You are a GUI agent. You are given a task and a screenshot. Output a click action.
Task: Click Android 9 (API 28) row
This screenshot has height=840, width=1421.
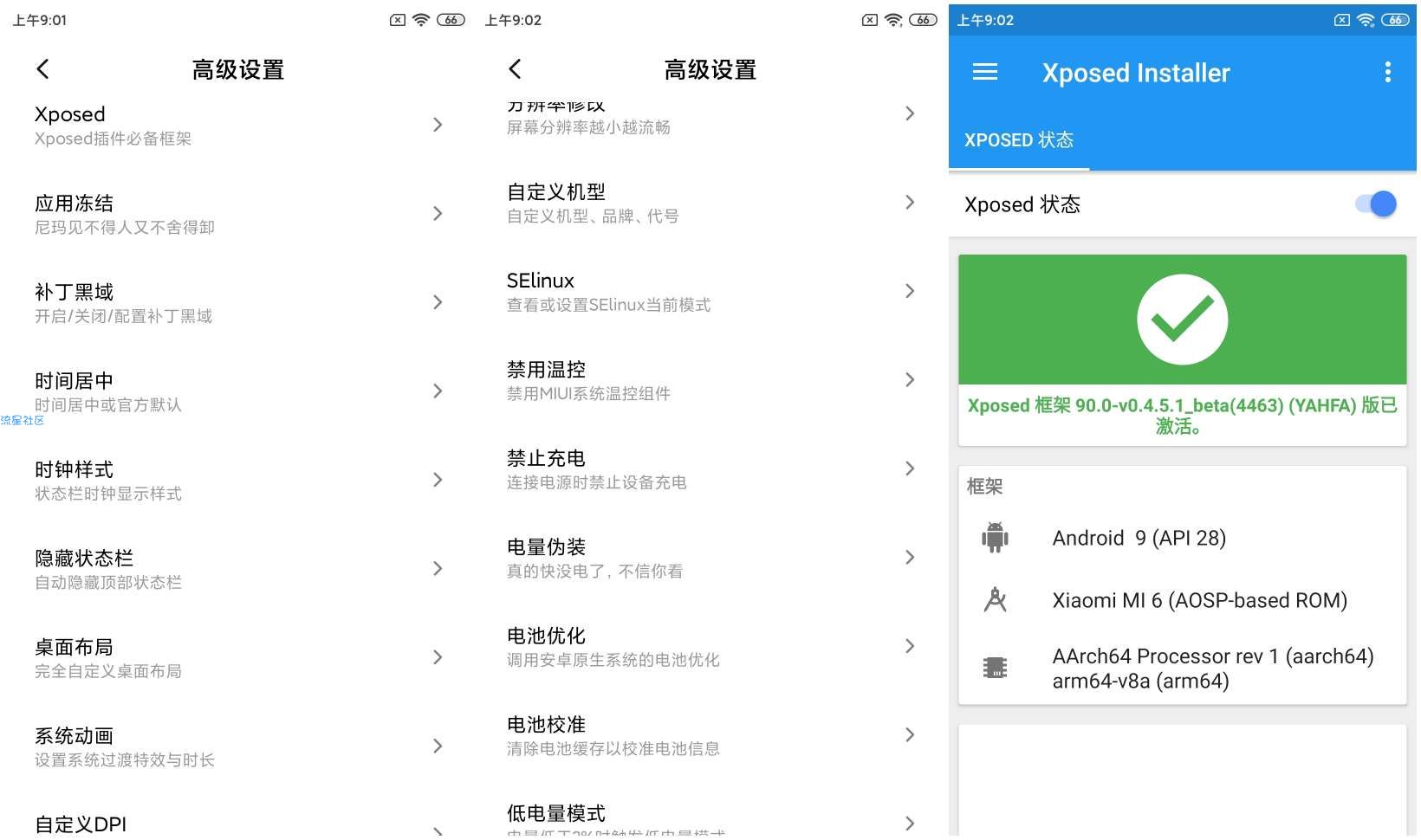[x=1182, y=538]
